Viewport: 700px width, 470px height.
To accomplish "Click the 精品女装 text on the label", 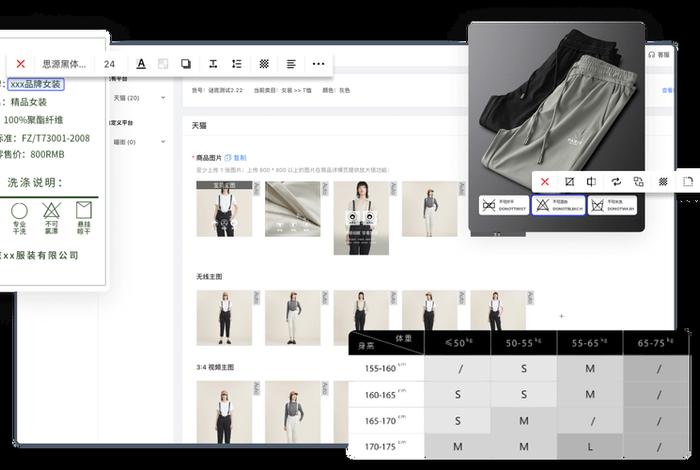I will point(29,102).
